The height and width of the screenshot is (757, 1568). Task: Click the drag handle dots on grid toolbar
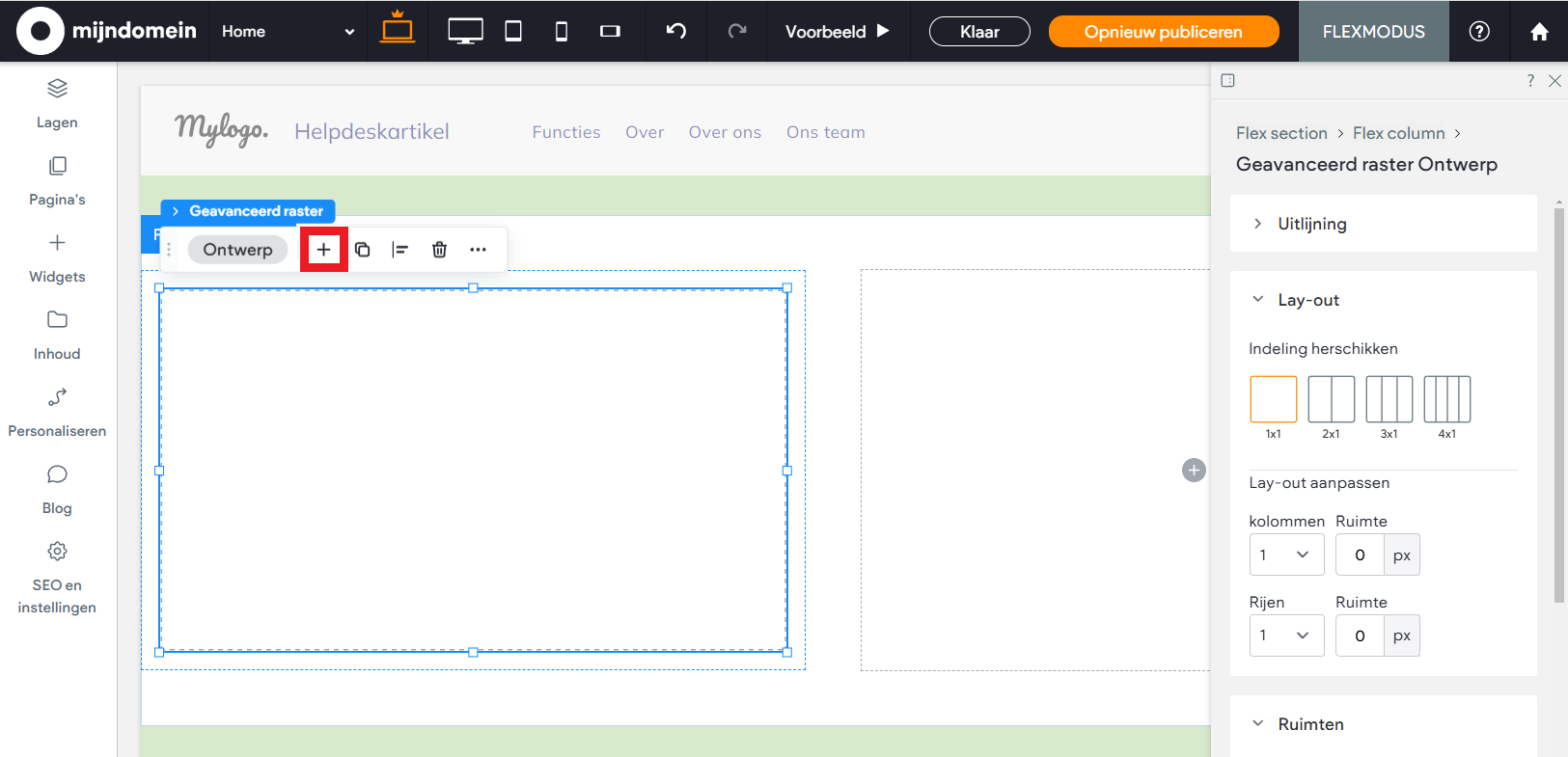point(169,250)
